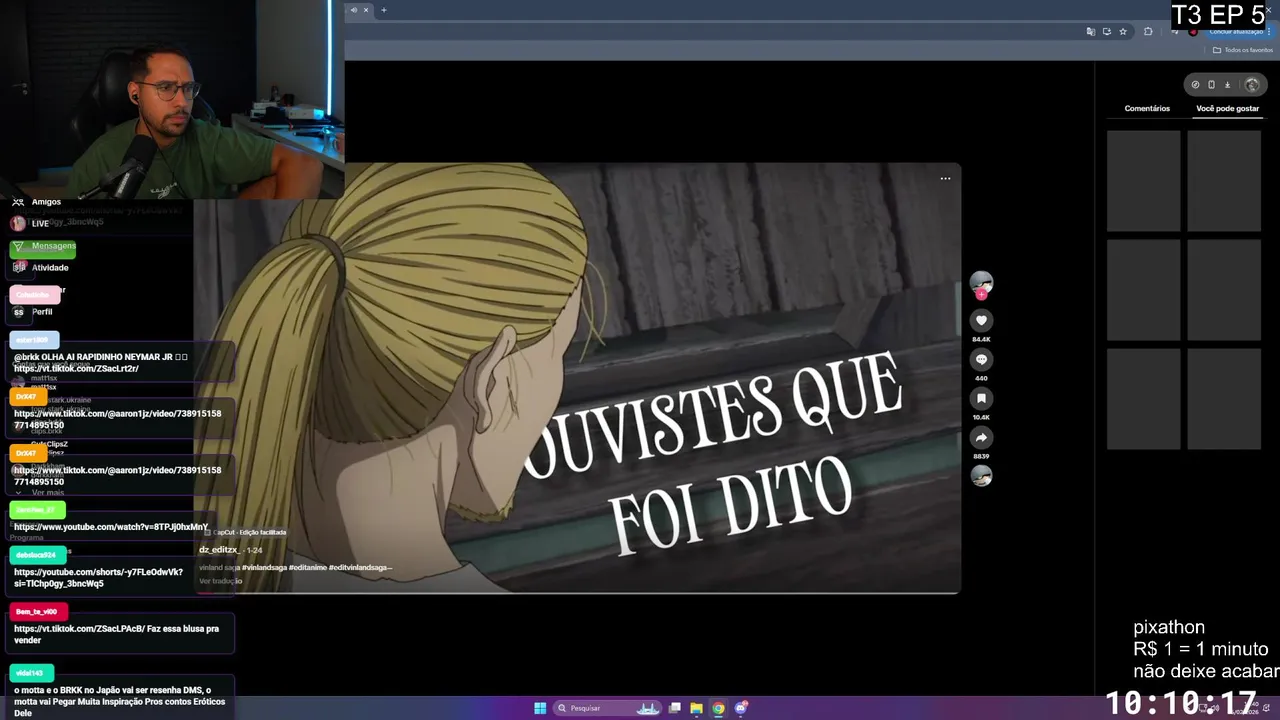Click compass icon in TikTok top pill
This screenshot has width=1280, height=720.
pos(1195,85)
